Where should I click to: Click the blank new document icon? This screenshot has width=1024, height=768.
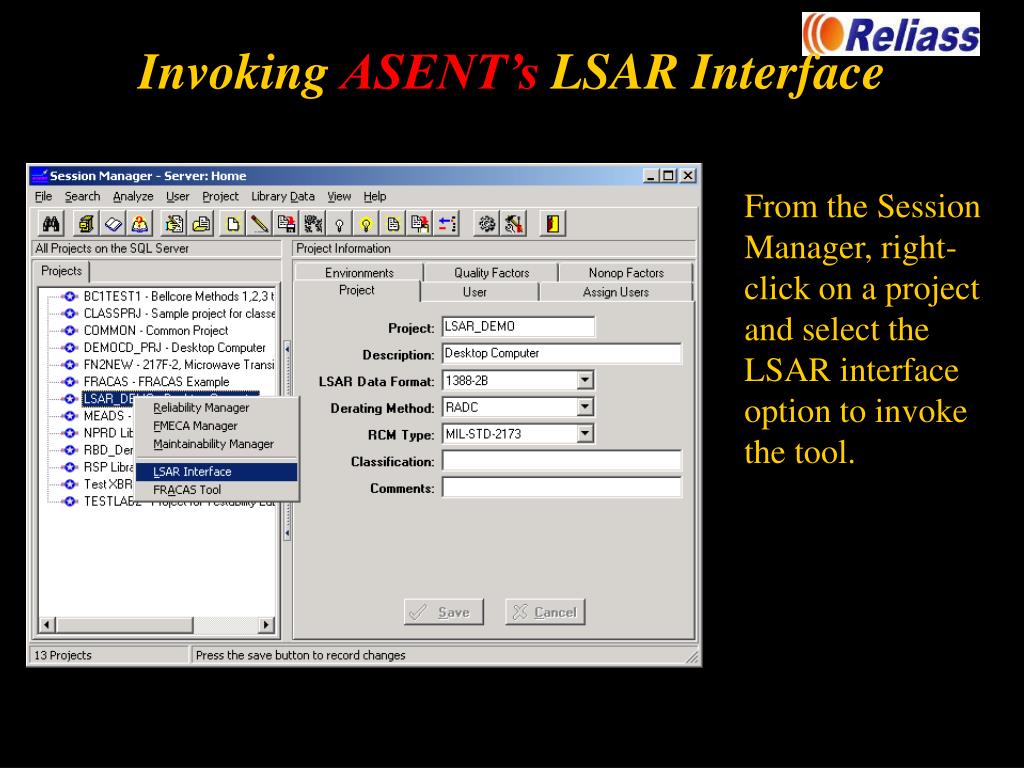pyautogui.click(x=232, y=224)
